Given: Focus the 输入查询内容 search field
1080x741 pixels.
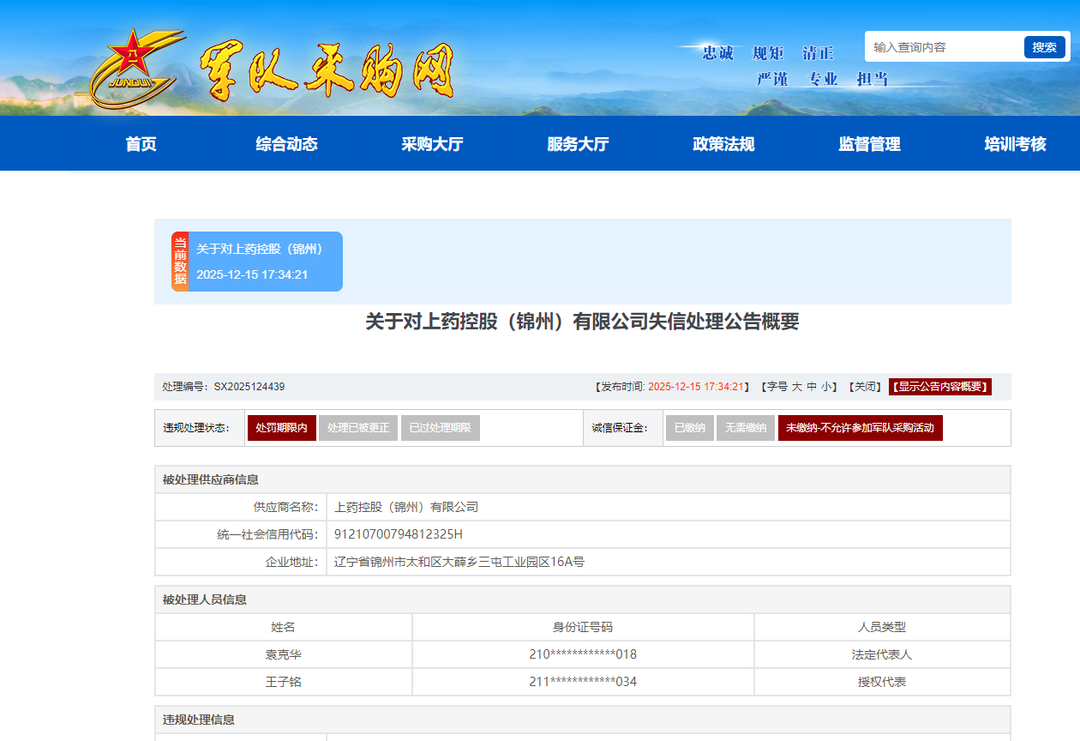Looking at the screenshot, I should (x=943, y=47).
